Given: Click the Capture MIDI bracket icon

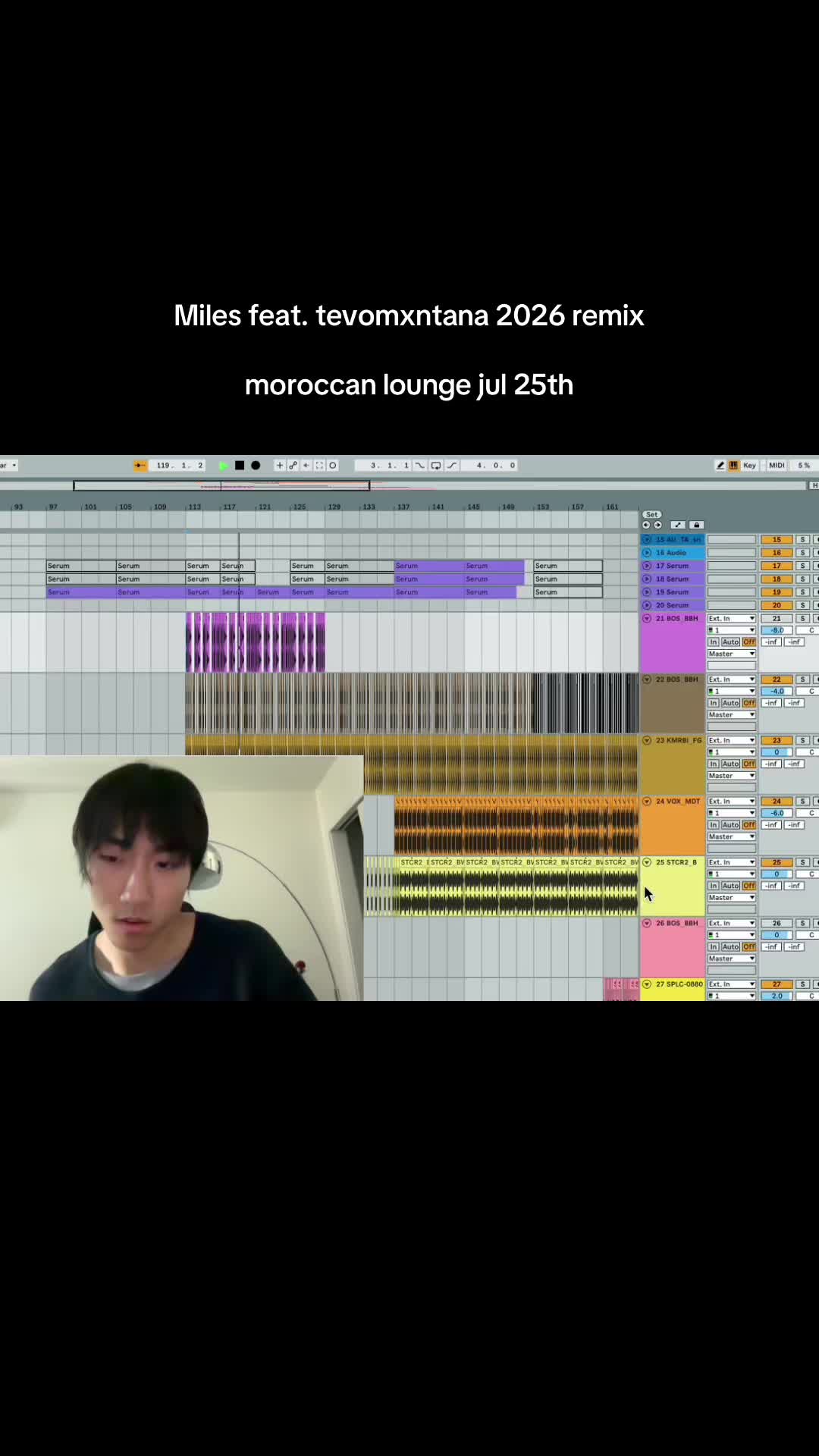Looking at the screenshot, I should click(x=319, y=466).
